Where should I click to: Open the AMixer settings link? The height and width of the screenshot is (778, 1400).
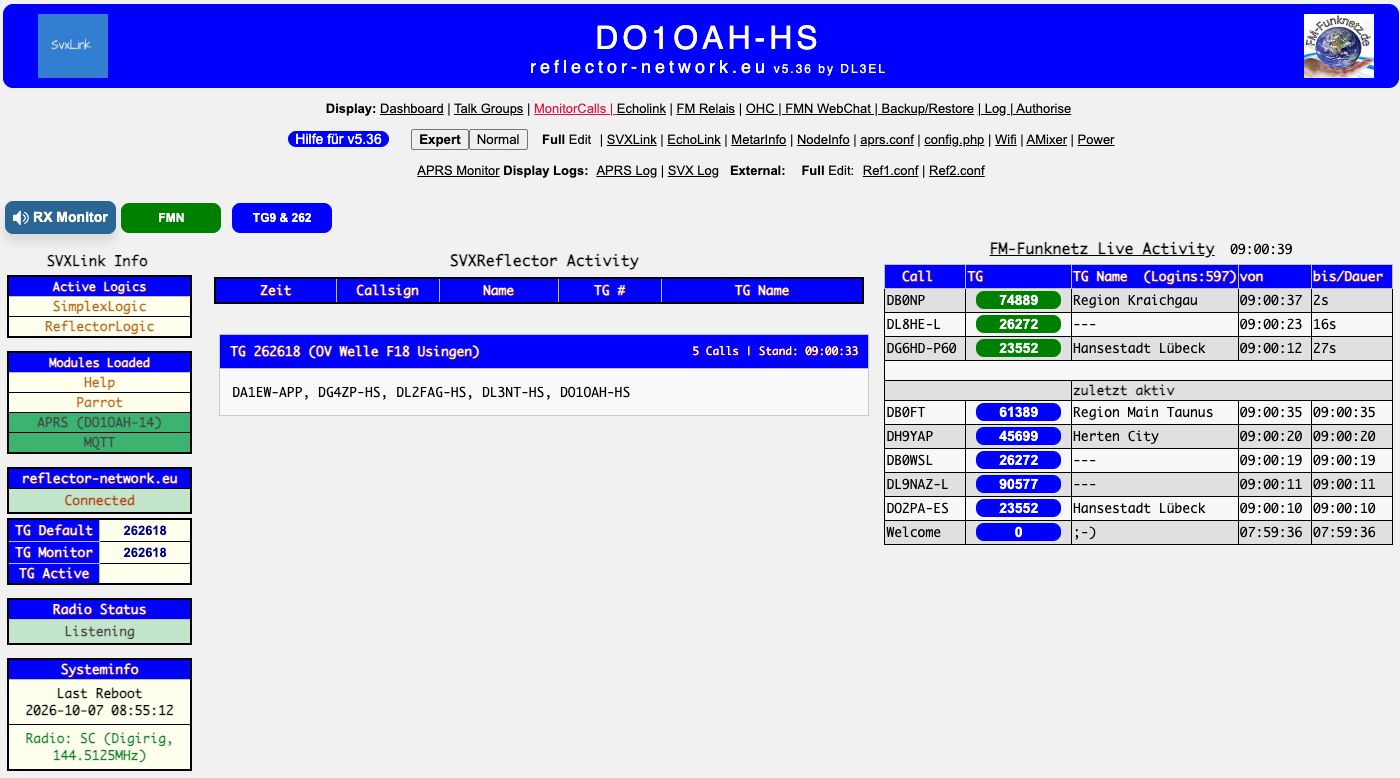point(1046,139)
